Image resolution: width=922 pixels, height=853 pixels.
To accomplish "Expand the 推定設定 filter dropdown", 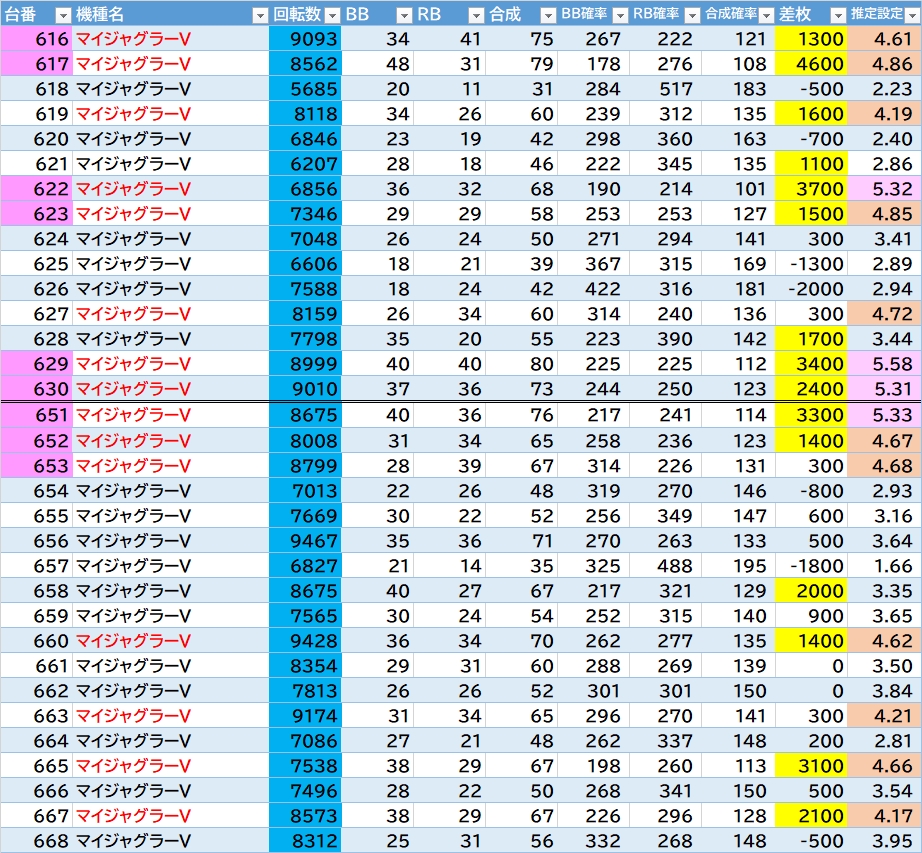I will point(910,15).
